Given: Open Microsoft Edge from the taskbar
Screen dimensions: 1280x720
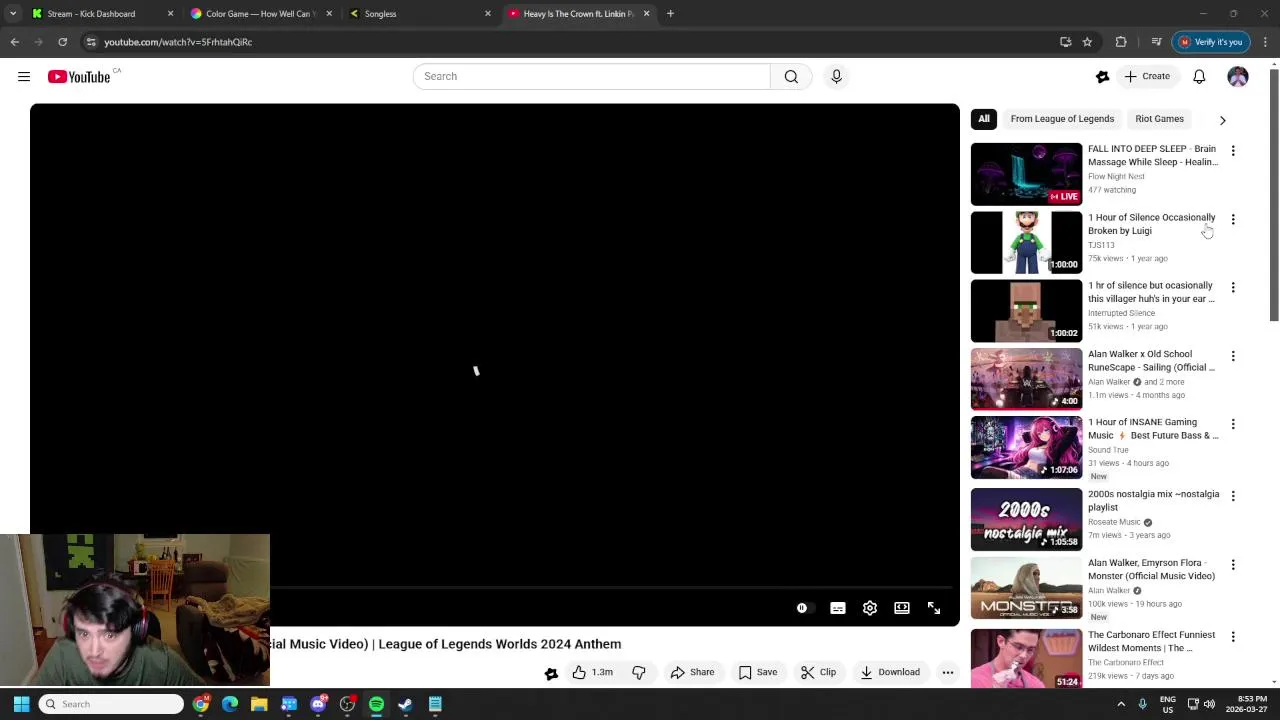Looking at the screenshot, I should (230, 704).
